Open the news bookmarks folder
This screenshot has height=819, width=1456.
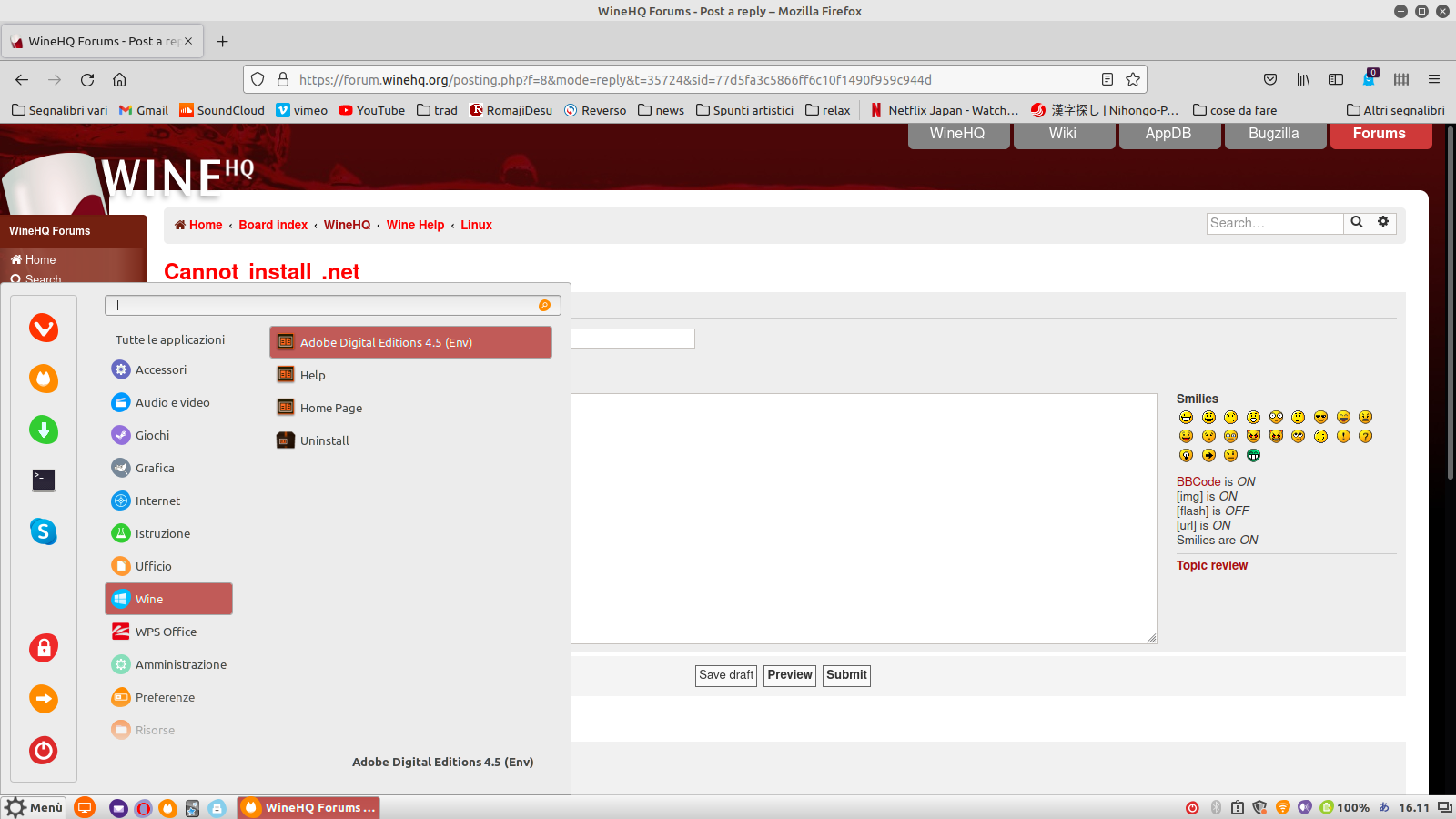(x=661, y=110)
